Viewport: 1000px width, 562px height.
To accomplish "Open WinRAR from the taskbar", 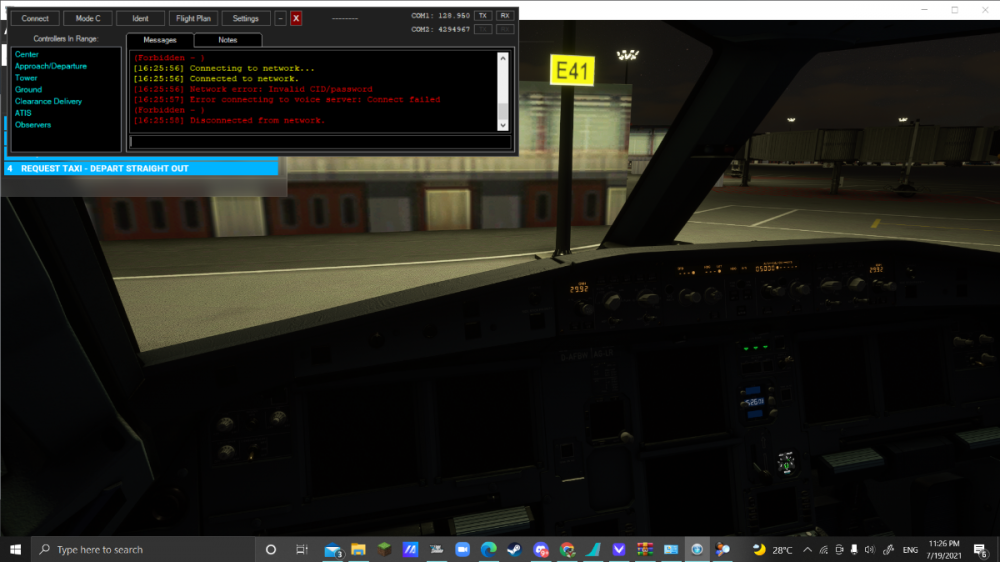I will coord(645,550).
